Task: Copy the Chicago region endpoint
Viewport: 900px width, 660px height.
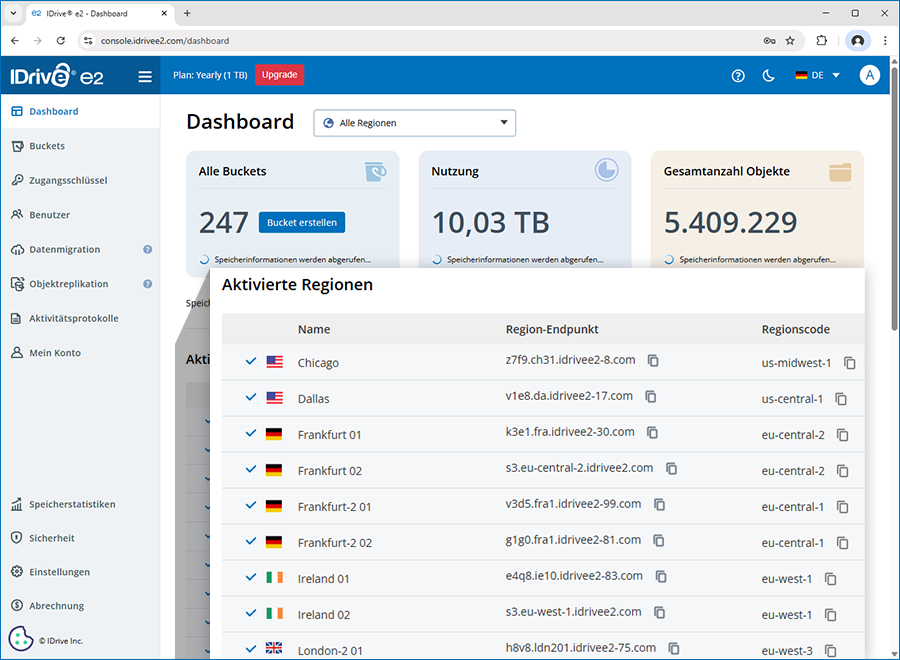Action: [653, 360]
